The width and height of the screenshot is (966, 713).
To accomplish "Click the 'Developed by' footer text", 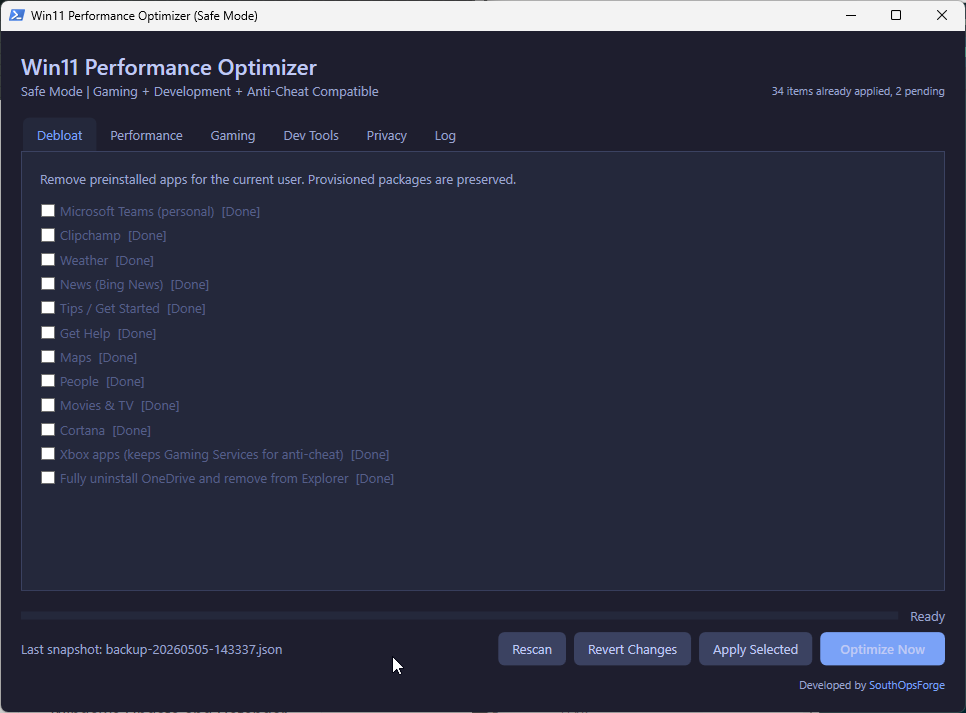I will point(832,685).
